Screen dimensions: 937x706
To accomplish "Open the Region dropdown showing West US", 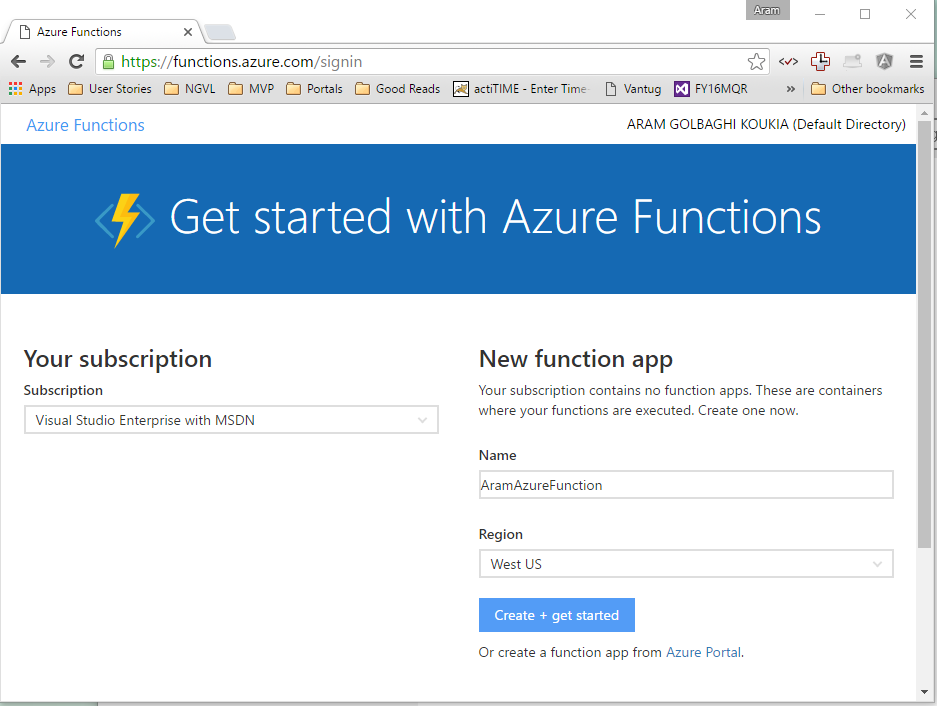I will click(x=686, y=563).
